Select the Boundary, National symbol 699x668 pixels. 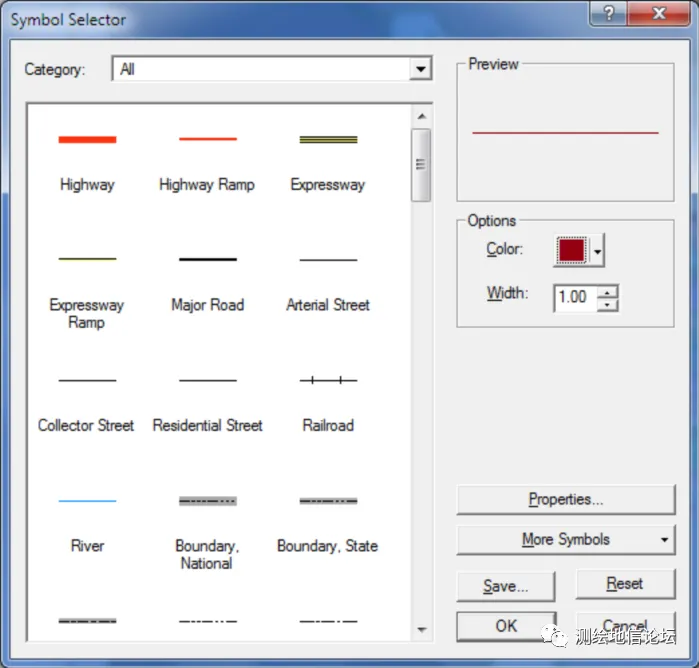tap(208, 501)
